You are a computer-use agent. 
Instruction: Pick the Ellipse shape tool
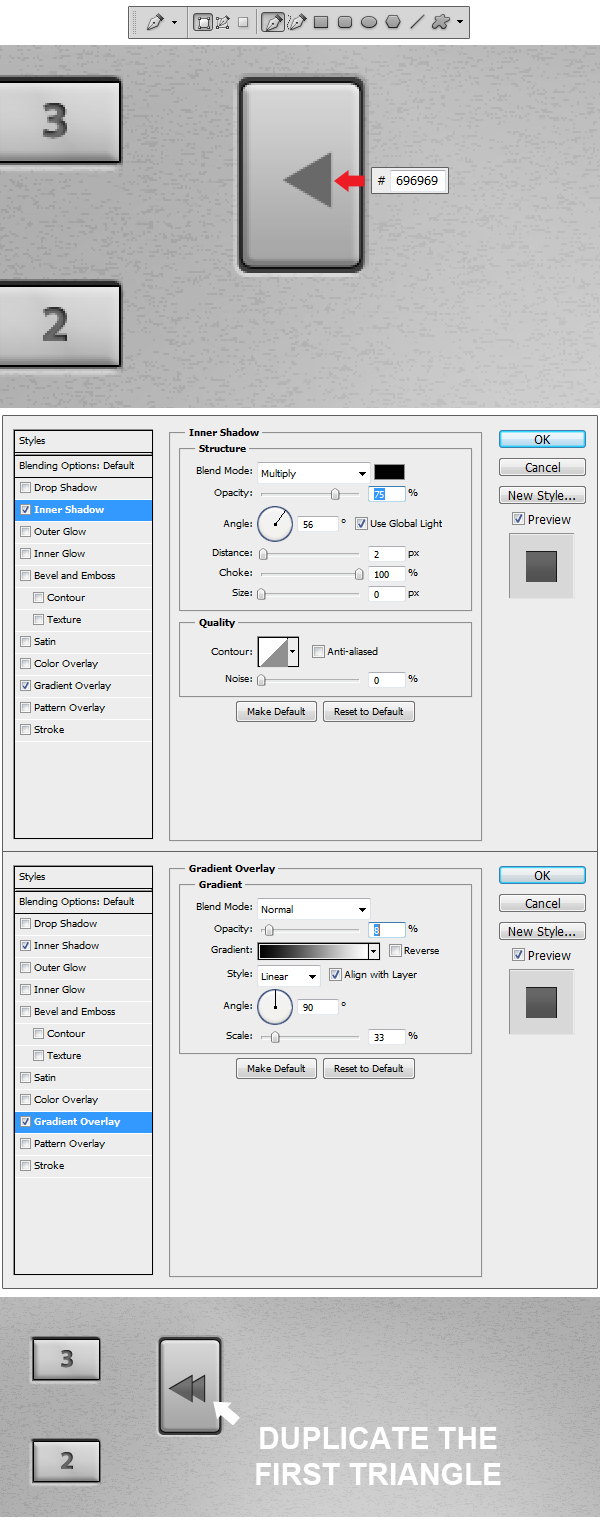[369, 22]
